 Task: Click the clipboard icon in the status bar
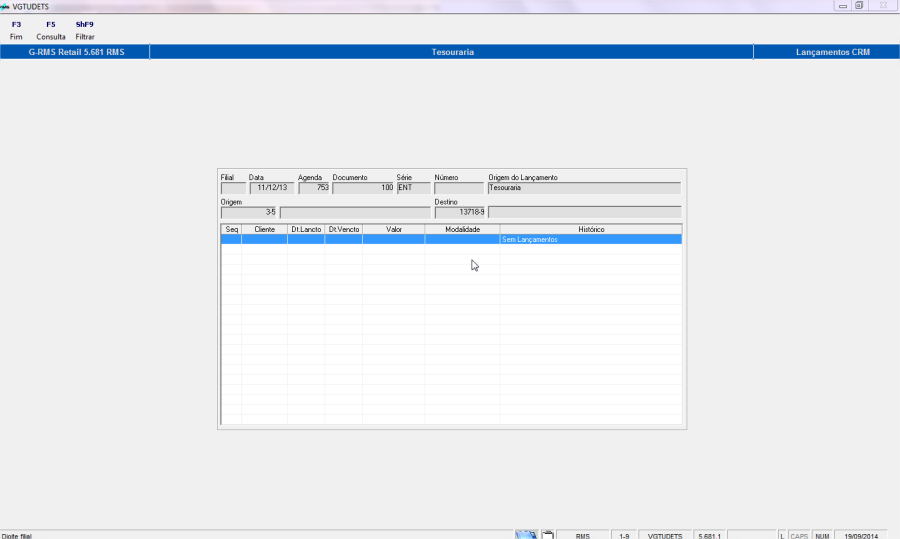548,535
